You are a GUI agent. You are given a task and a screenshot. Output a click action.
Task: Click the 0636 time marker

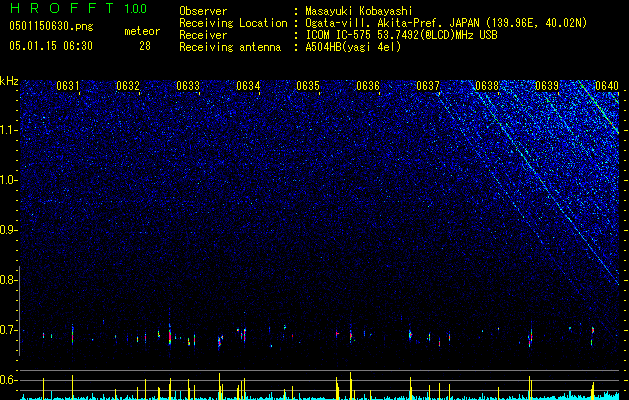point(368,86)
